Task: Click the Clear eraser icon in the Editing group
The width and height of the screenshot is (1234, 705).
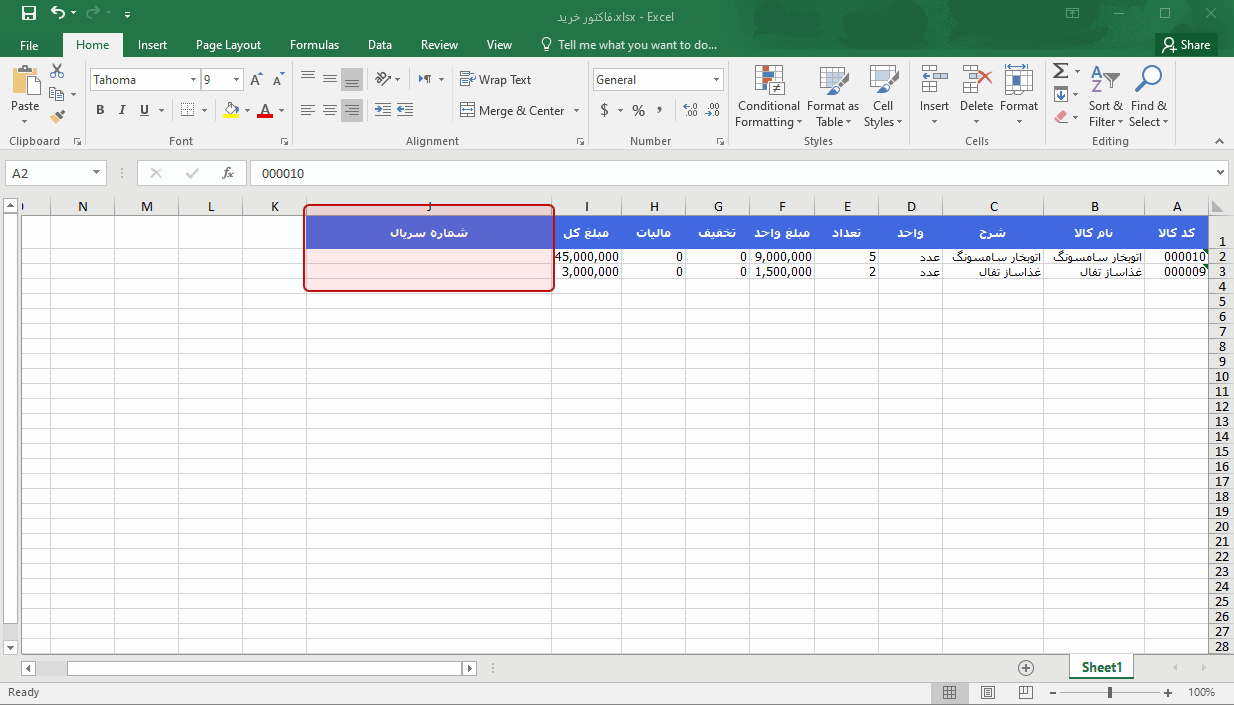Action: [1061, 117]
